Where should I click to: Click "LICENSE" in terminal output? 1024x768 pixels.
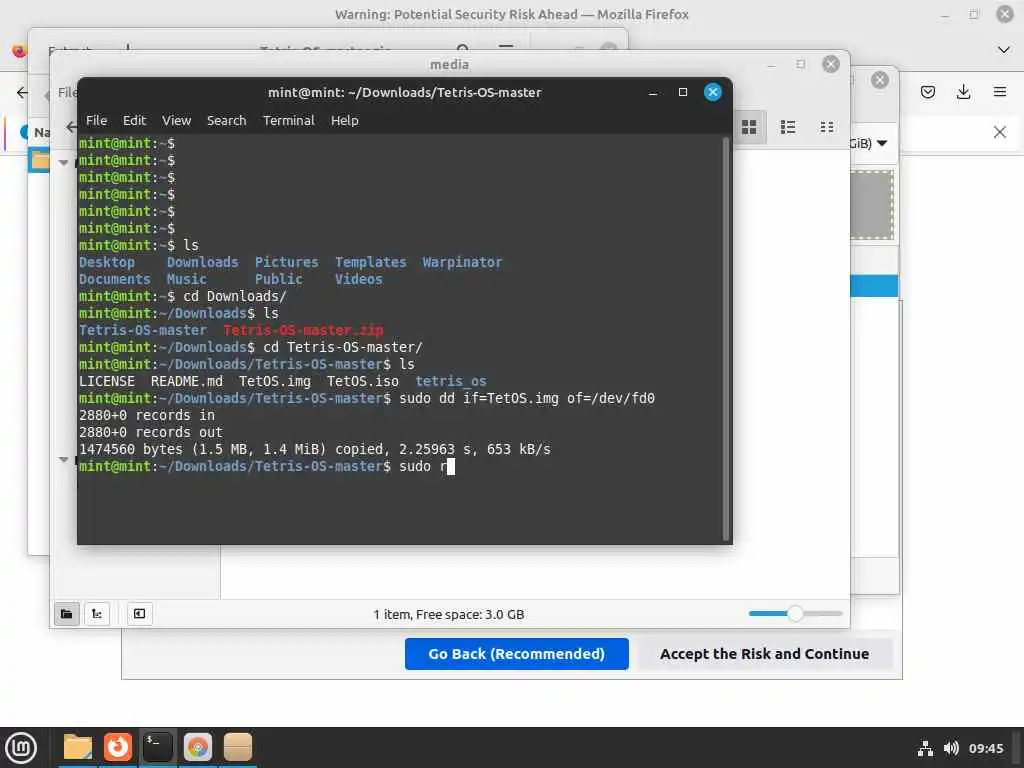point(106,381)
